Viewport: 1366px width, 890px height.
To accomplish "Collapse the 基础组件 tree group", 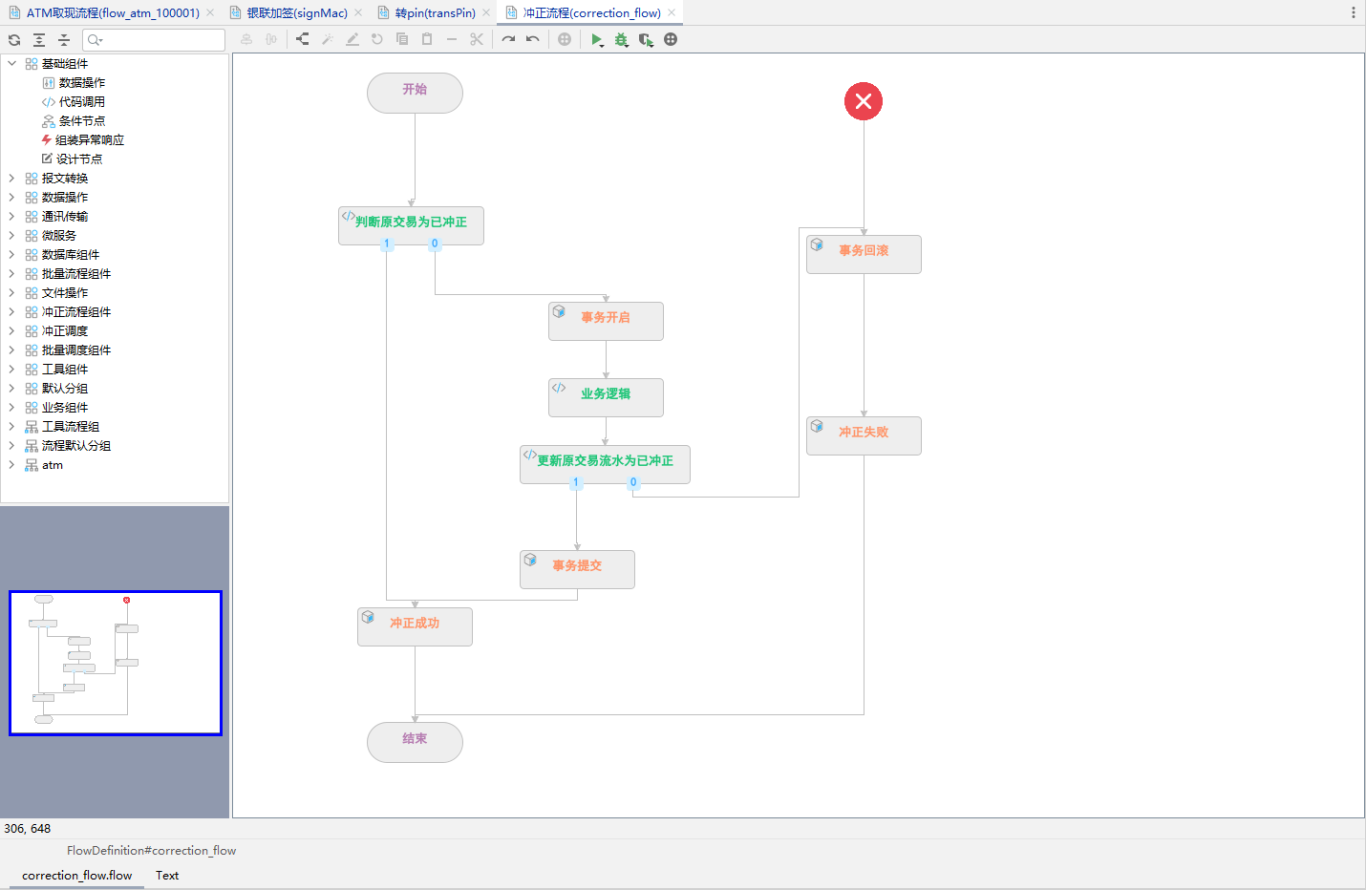I will coord(12,64).
